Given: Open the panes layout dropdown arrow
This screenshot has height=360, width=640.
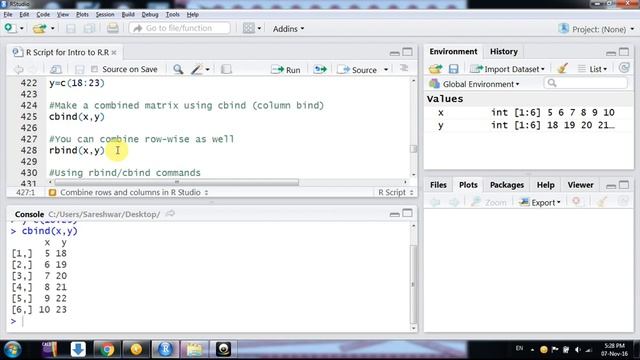Looking at the screenshot, I should pyautogui.click(x=259, y=29).
